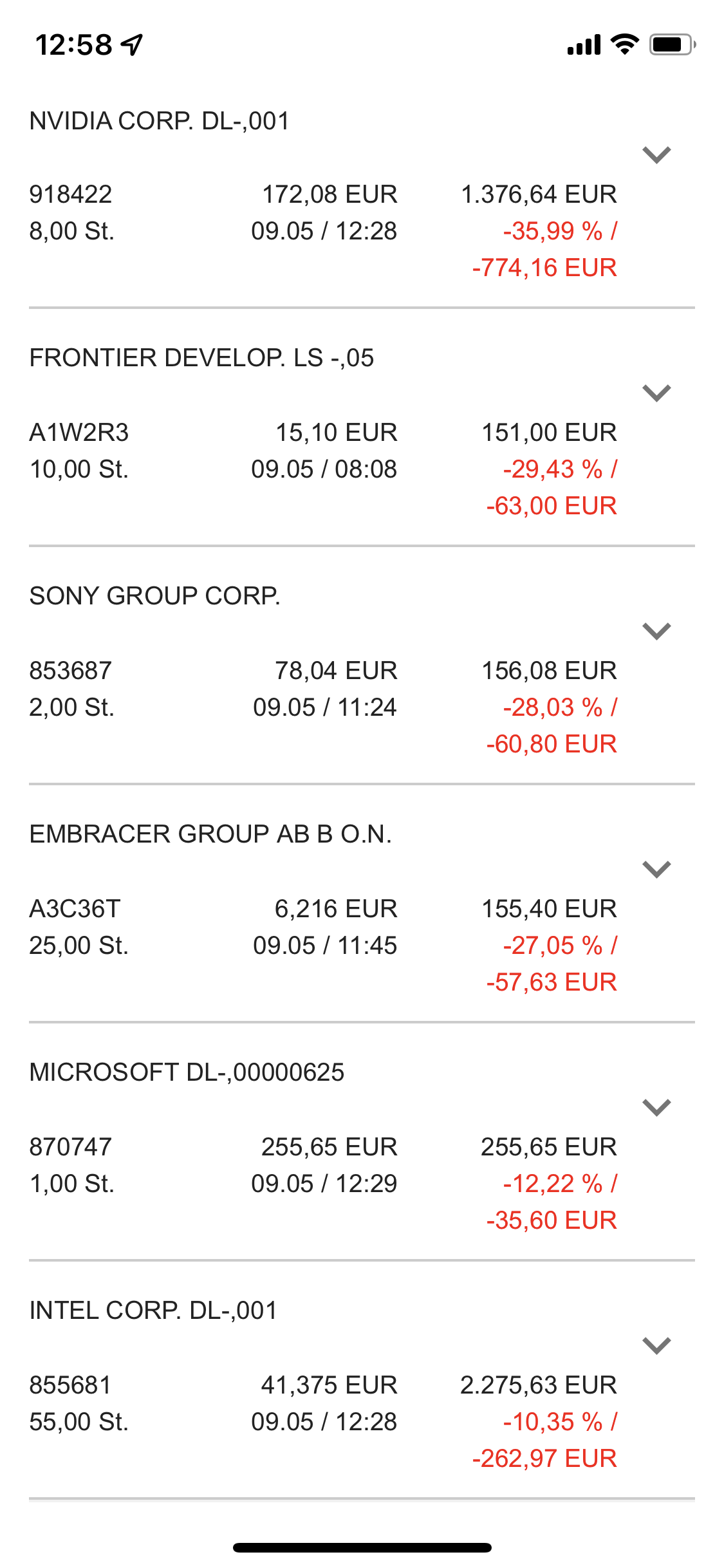The width and height of the screenshot is (724, 1568).
Task: Tap the location arrow in status bar
Action: tap(133, 45)
